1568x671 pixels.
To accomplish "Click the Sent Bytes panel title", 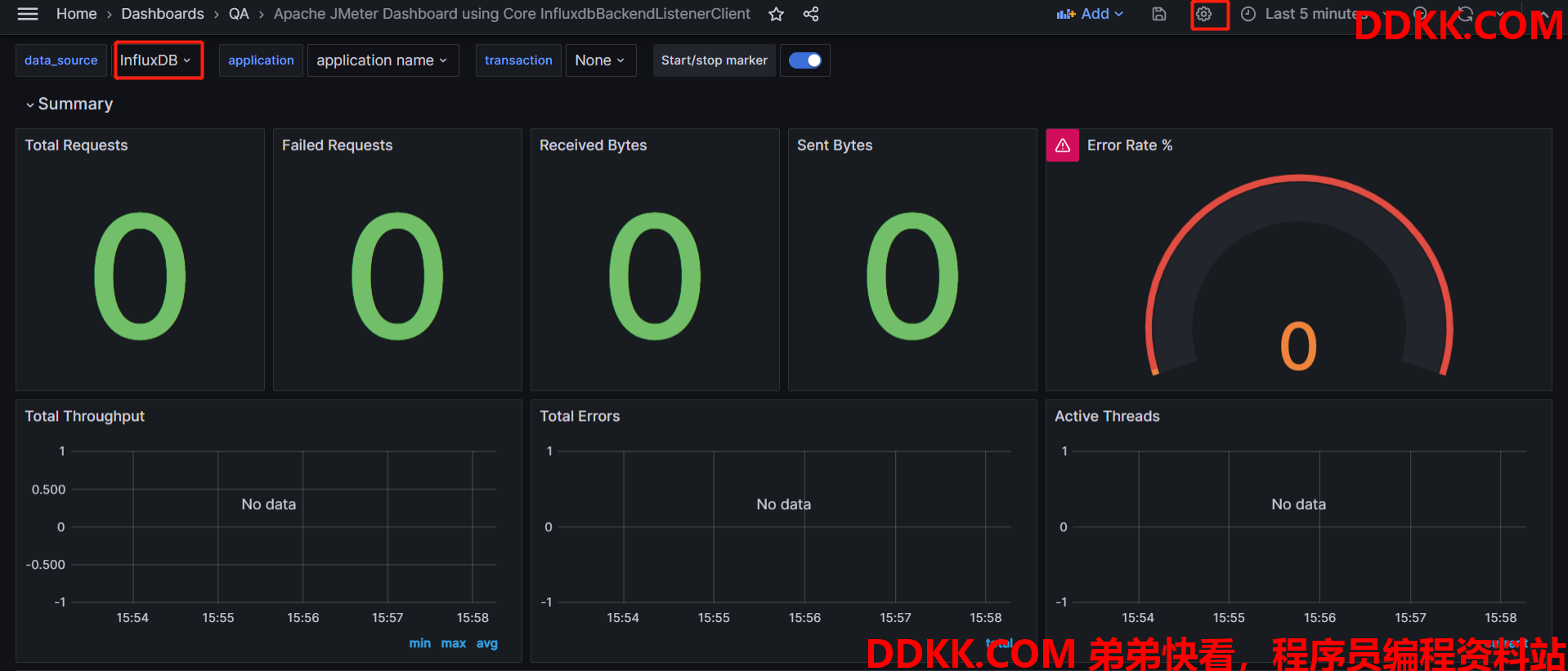I will (x=835, y=145).
